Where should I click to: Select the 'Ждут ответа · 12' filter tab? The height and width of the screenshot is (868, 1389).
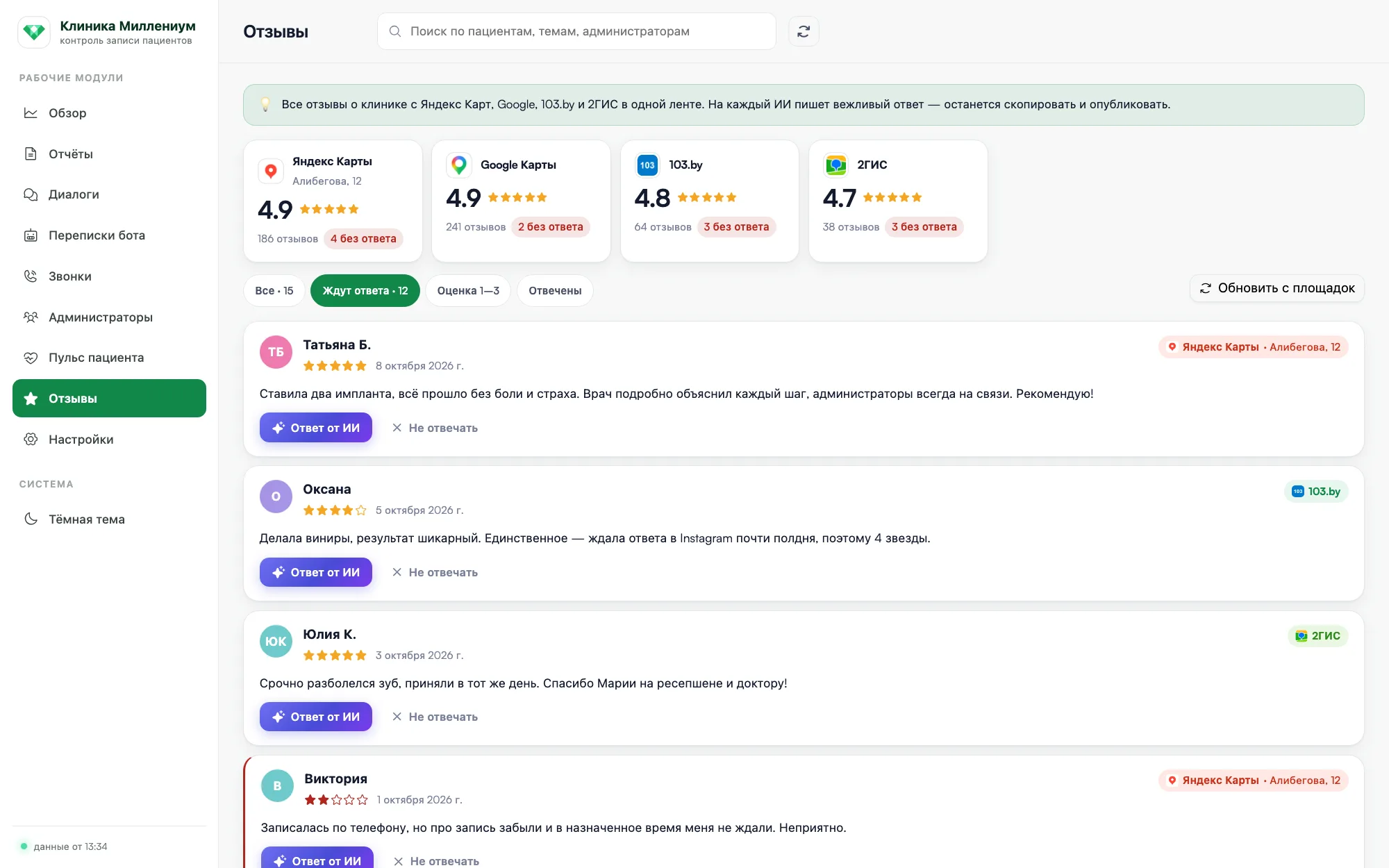point(365,291)
